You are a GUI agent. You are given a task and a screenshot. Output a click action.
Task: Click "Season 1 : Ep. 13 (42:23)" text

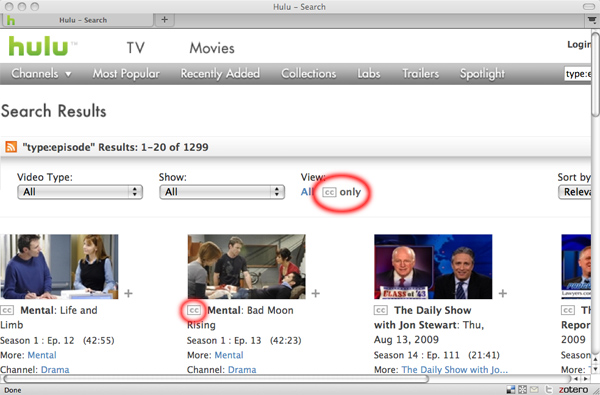click(244, 340)
